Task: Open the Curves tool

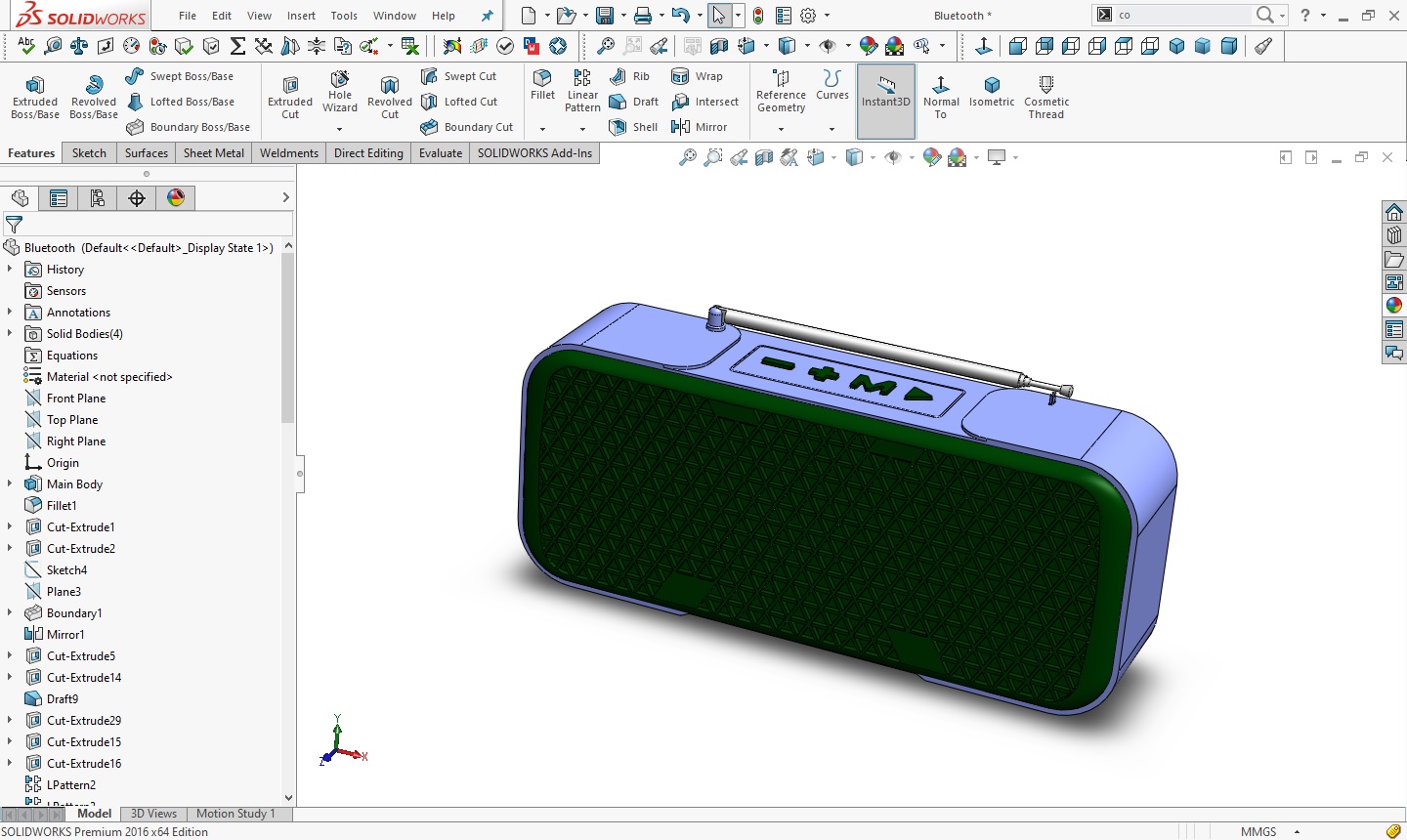Action: 831,85
